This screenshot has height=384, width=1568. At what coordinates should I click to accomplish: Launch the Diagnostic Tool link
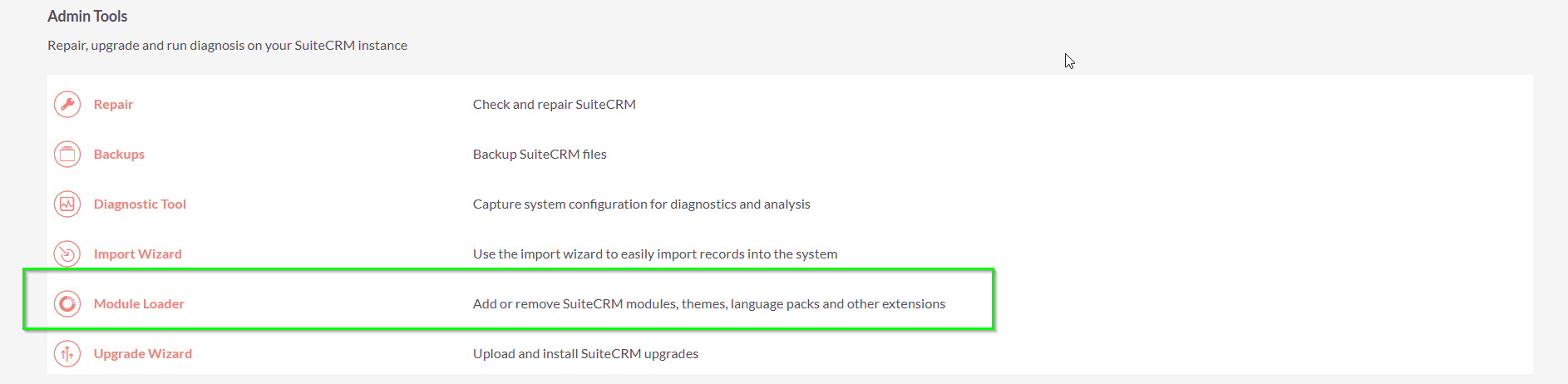(140, 204)
